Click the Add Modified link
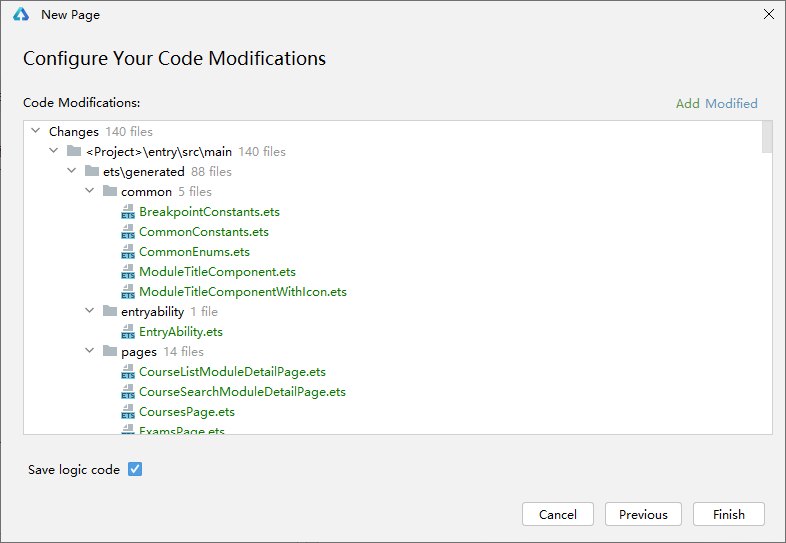 716,103
